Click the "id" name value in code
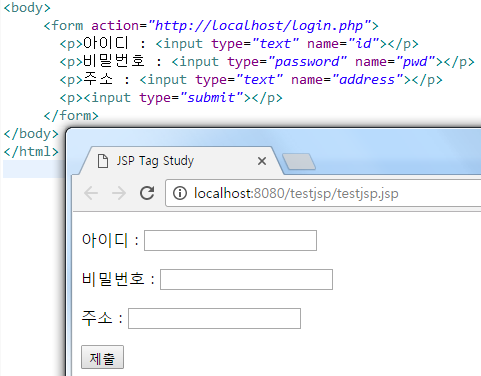The image size is (481, 376). 363,44
